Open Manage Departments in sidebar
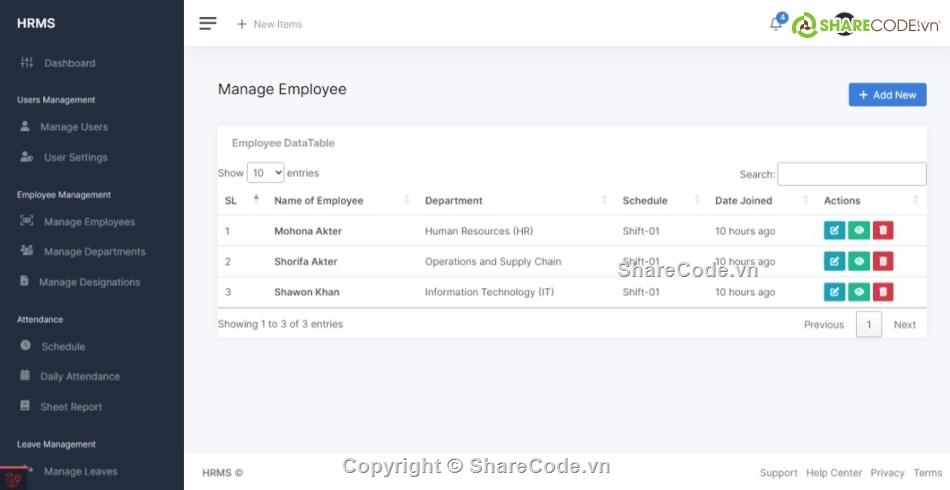The width and height of the screenshot is (950, 490). click(x=94, y=252)
